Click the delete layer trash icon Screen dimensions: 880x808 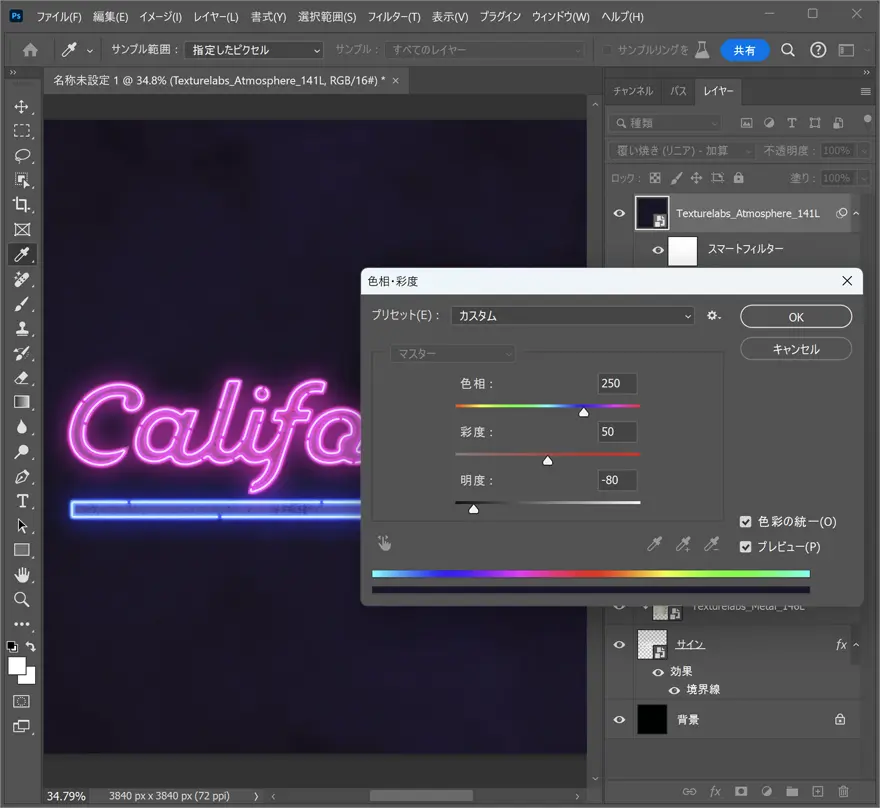click(x=843, y=791)
